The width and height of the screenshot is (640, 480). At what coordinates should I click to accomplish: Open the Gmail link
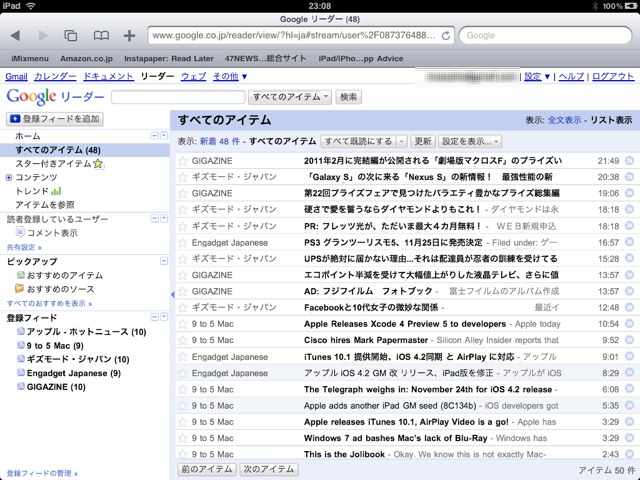[x=16, y=76]
